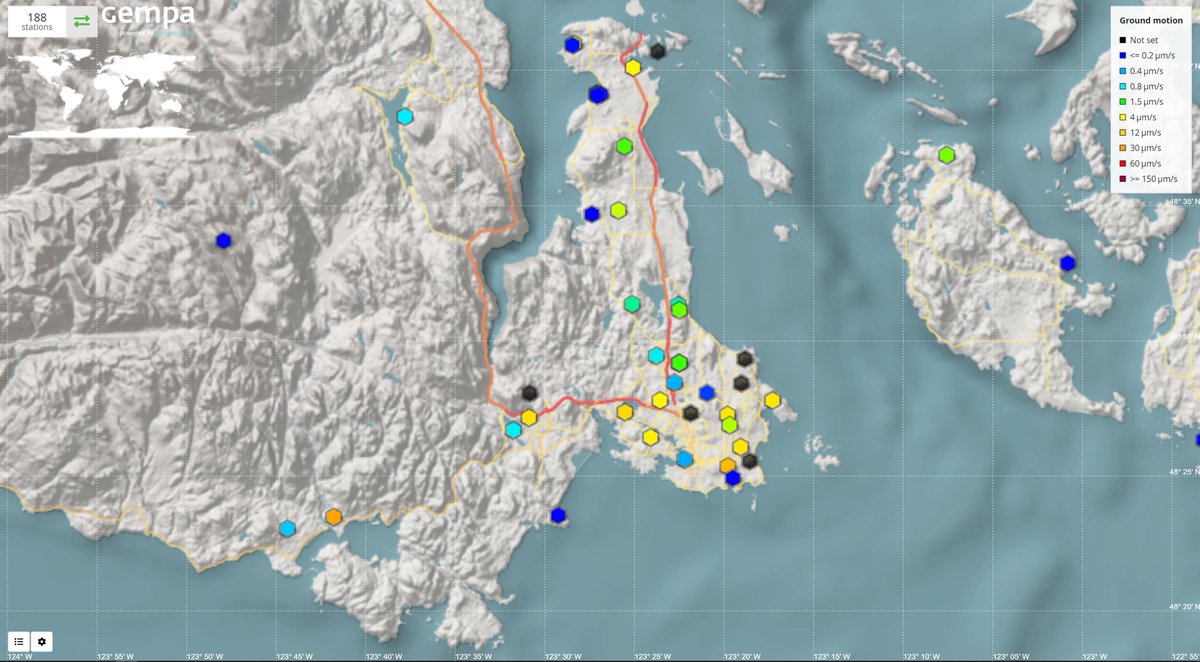Select the blue station on the eastern island's coast
This screenshot has height=662, width=1200.
[1067, 263]
